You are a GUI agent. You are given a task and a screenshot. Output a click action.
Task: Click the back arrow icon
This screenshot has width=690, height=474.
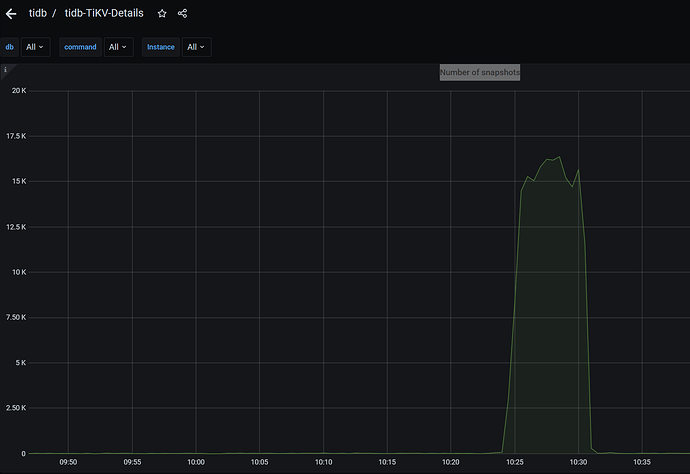[11, 14]
